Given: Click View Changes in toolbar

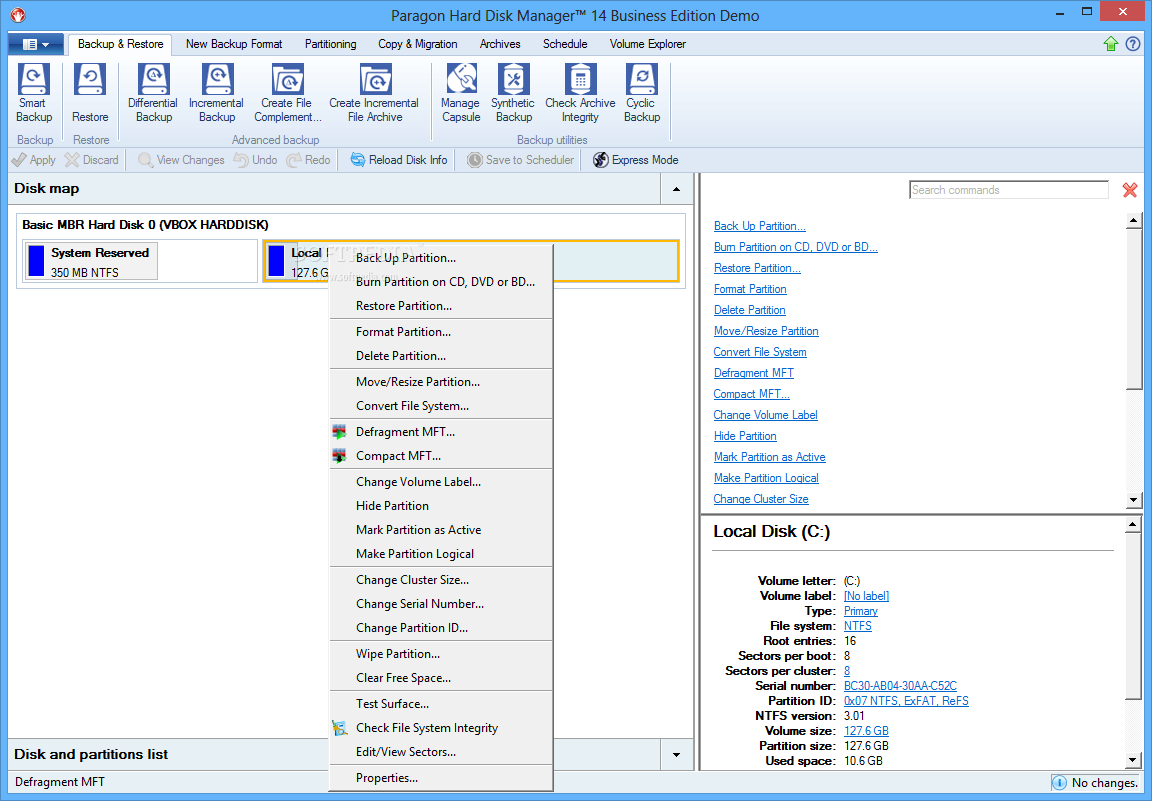Looking at the screenshot, I should point(181,159).
